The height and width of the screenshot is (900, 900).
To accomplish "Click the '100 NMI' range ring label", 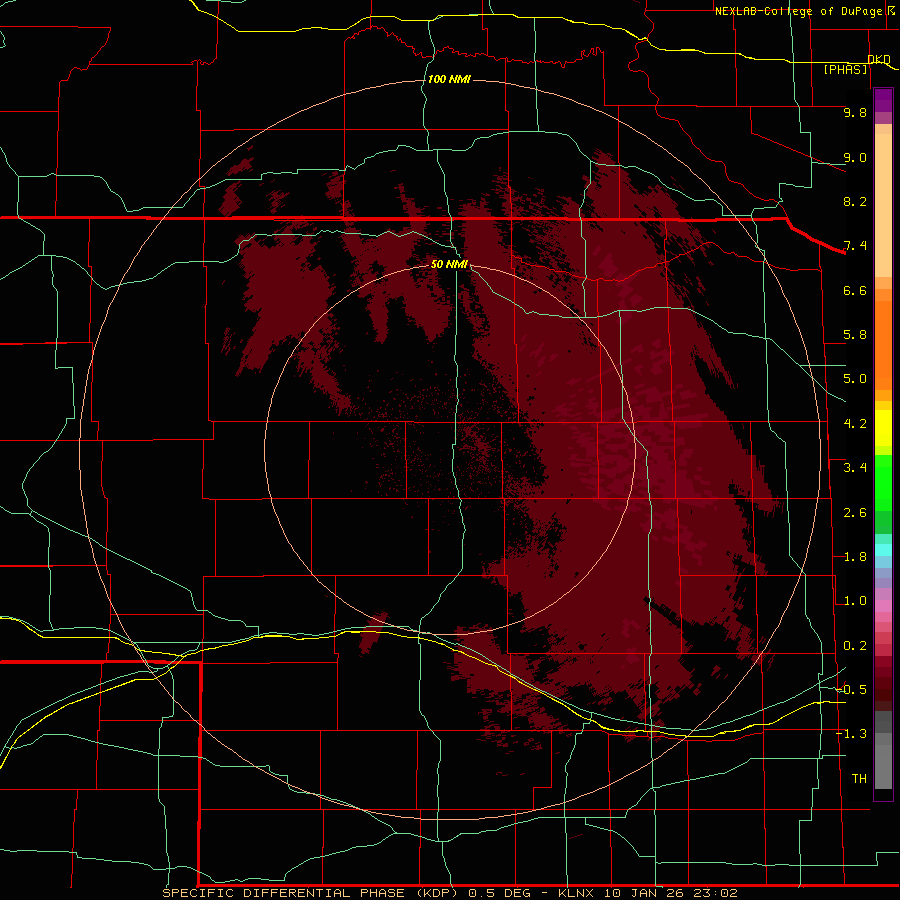I will coord(449,79).
